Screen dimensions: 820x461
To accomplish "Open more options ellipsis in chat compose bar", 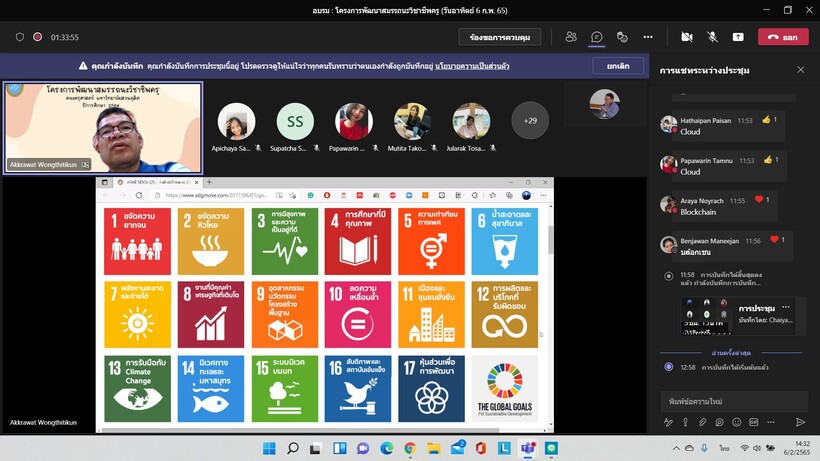I will [x=771, y=422].
